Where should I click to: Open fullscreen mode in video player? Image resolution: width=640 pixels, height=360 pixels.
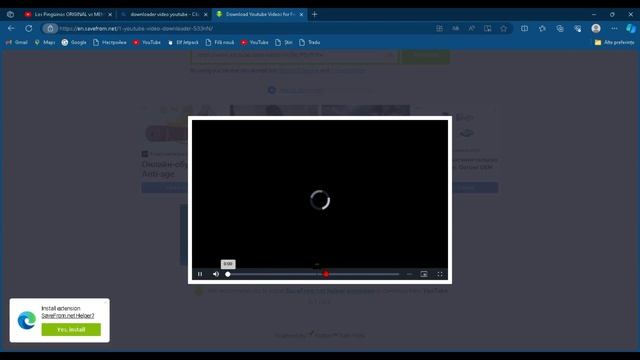click(x=440, y=274)
